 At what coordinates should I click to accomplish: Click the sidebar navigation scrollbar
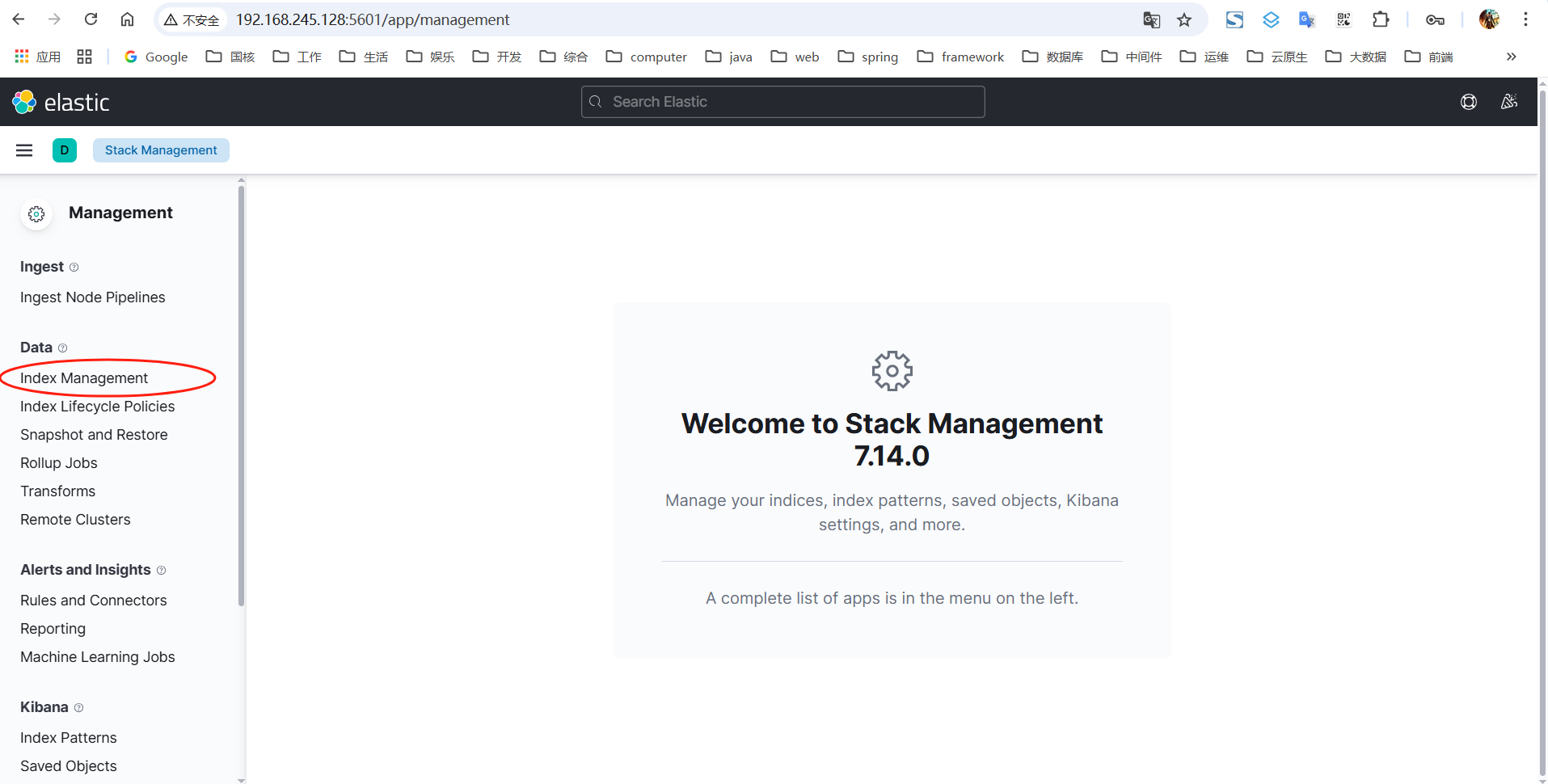tap(241, 396)
